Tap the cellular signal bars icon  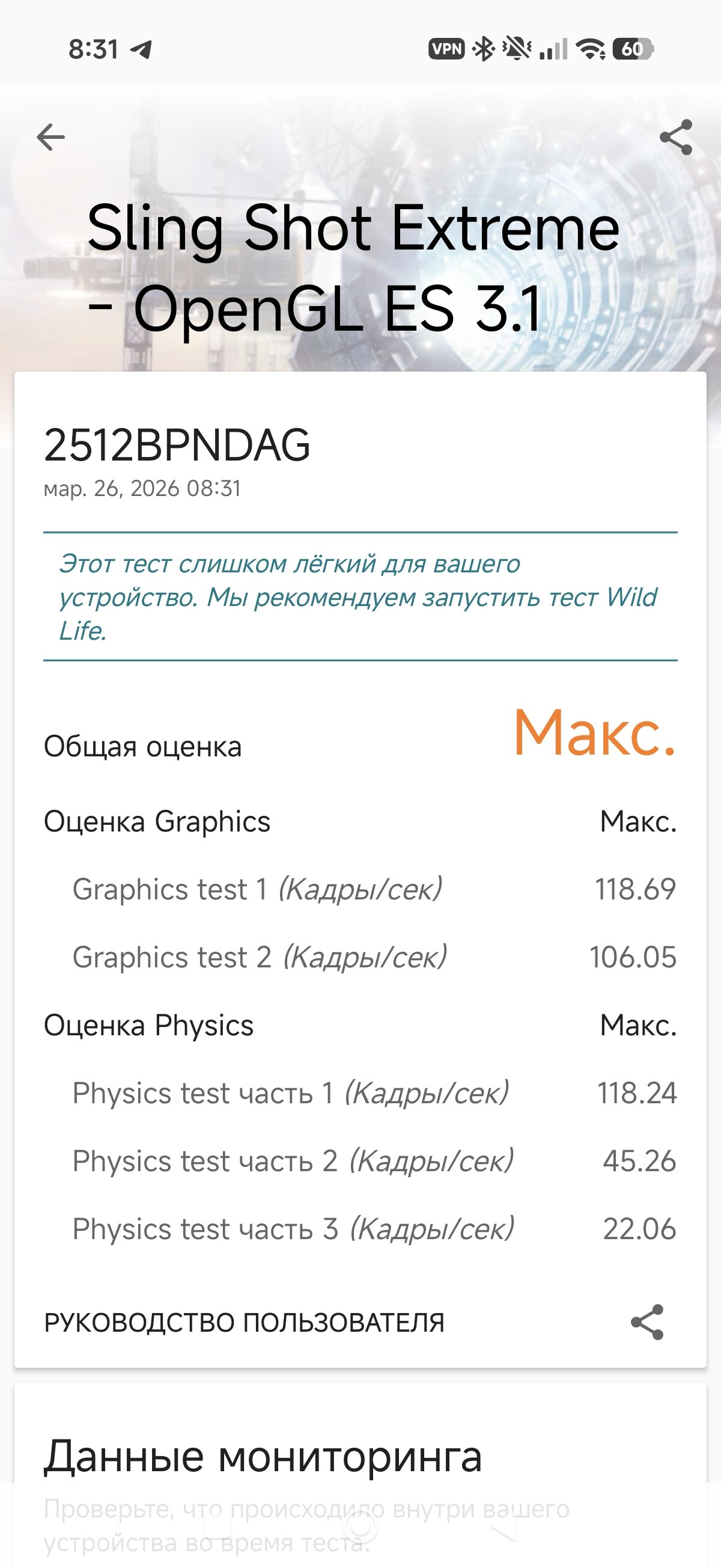pyautogui.click(x=553, y=49)
